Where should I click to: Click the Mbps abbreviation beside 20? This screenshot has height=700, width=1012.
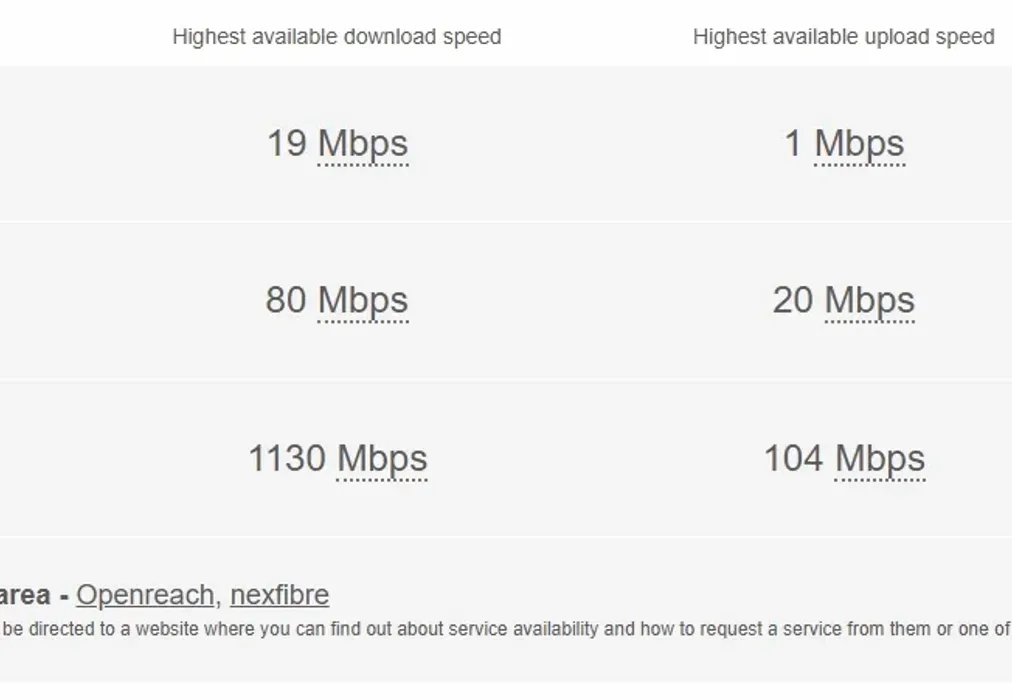coord(869,300)
